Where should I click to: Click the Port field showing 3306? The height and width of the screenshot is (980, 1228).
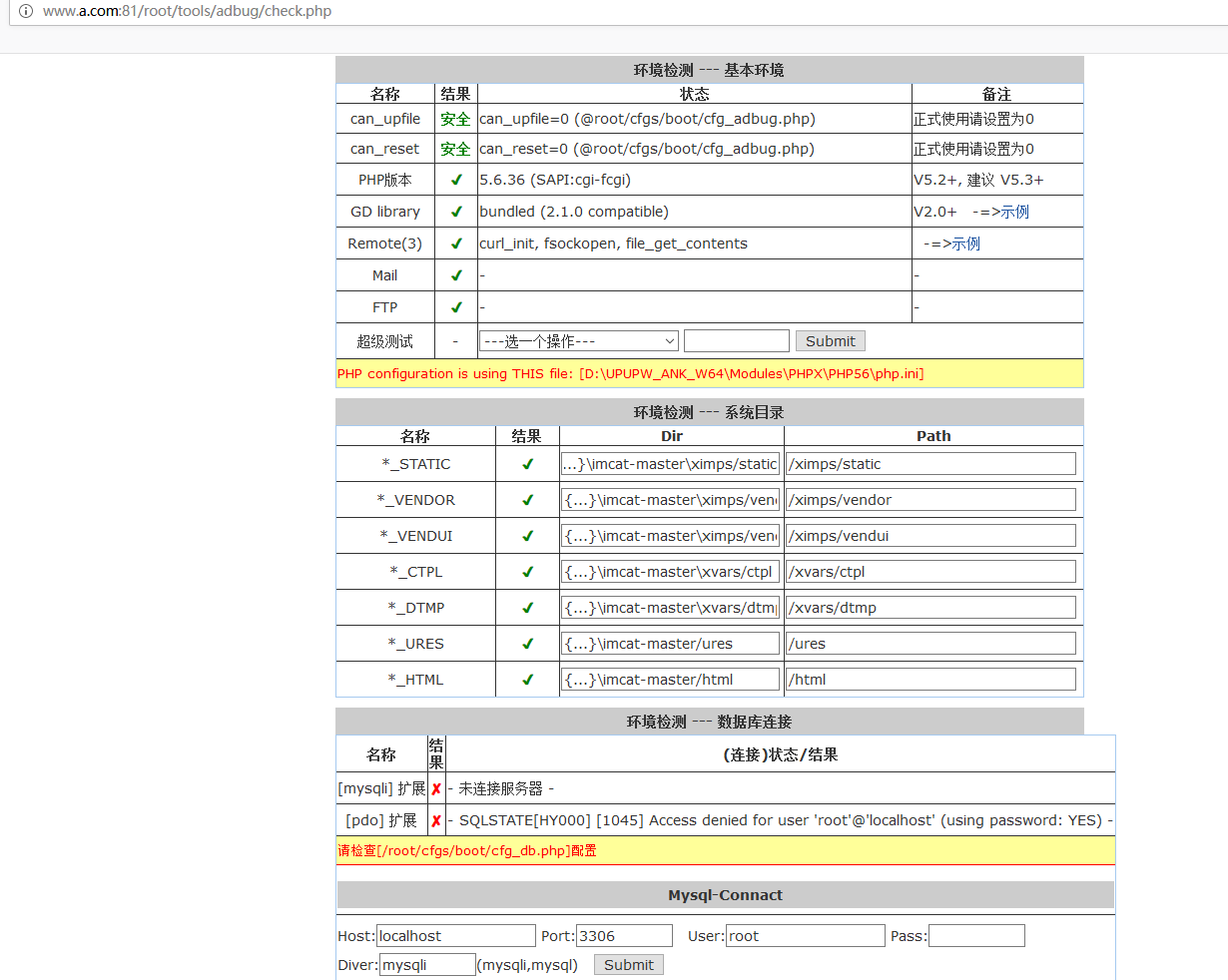click(x=624, y=936)
